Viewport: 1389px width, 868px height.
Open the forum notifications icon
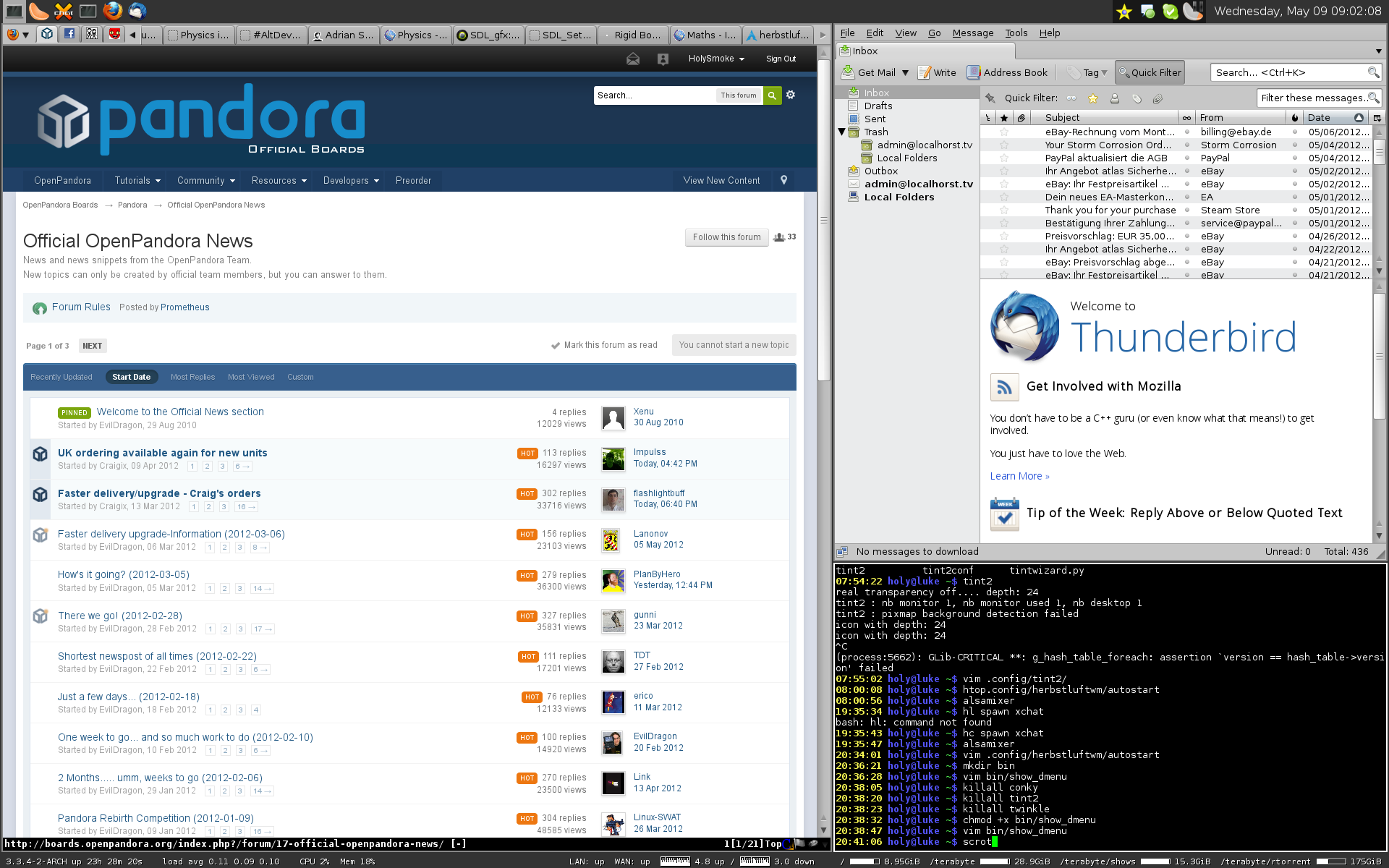(x=663, y=59)
